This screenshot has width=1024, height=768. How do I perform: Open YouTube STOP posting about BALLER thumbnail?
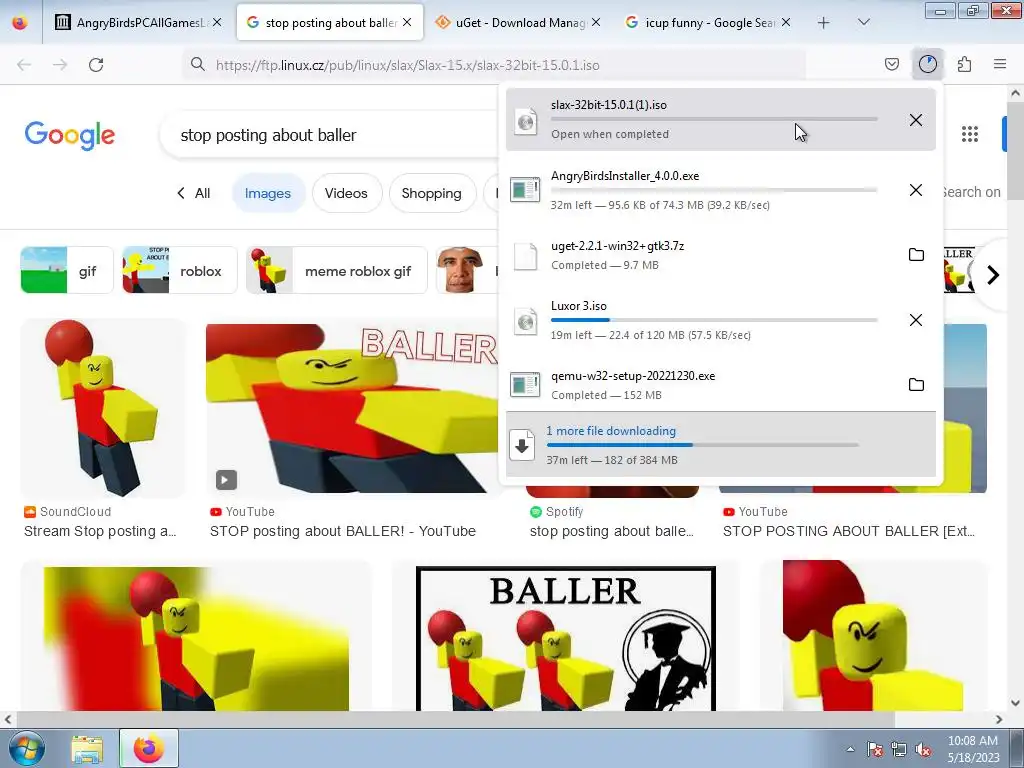[353, 408]
